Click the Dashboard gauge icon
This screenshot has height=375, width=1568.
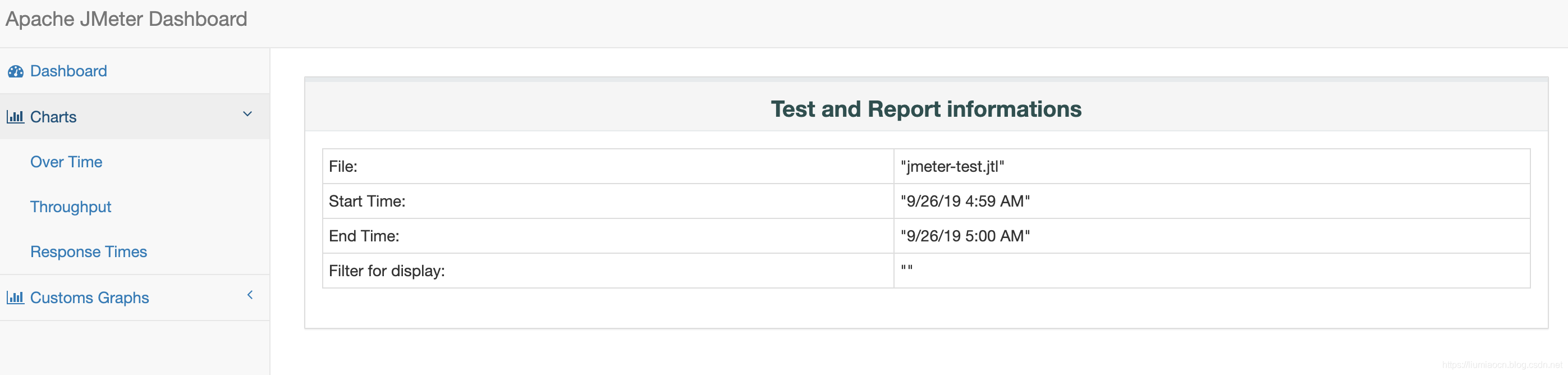[15, 72]
